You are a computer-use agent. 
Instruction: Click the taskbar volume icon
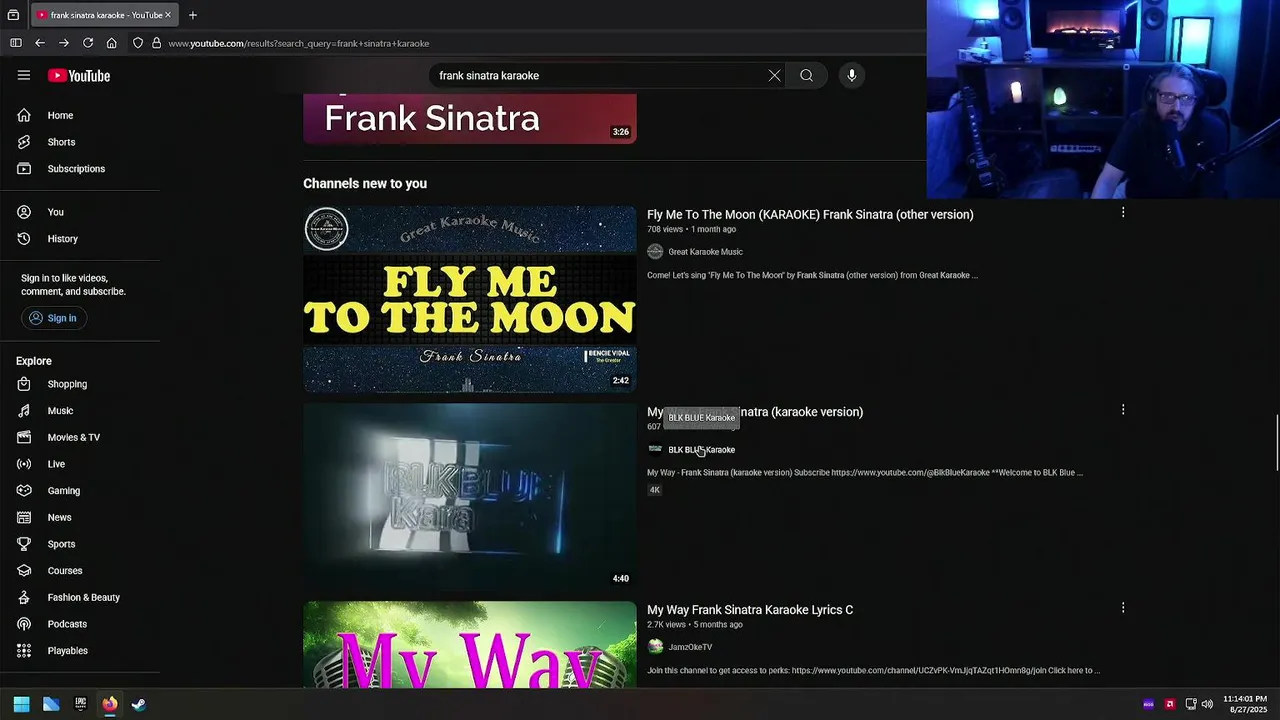pyautogui.click(x=1207, y=704)
